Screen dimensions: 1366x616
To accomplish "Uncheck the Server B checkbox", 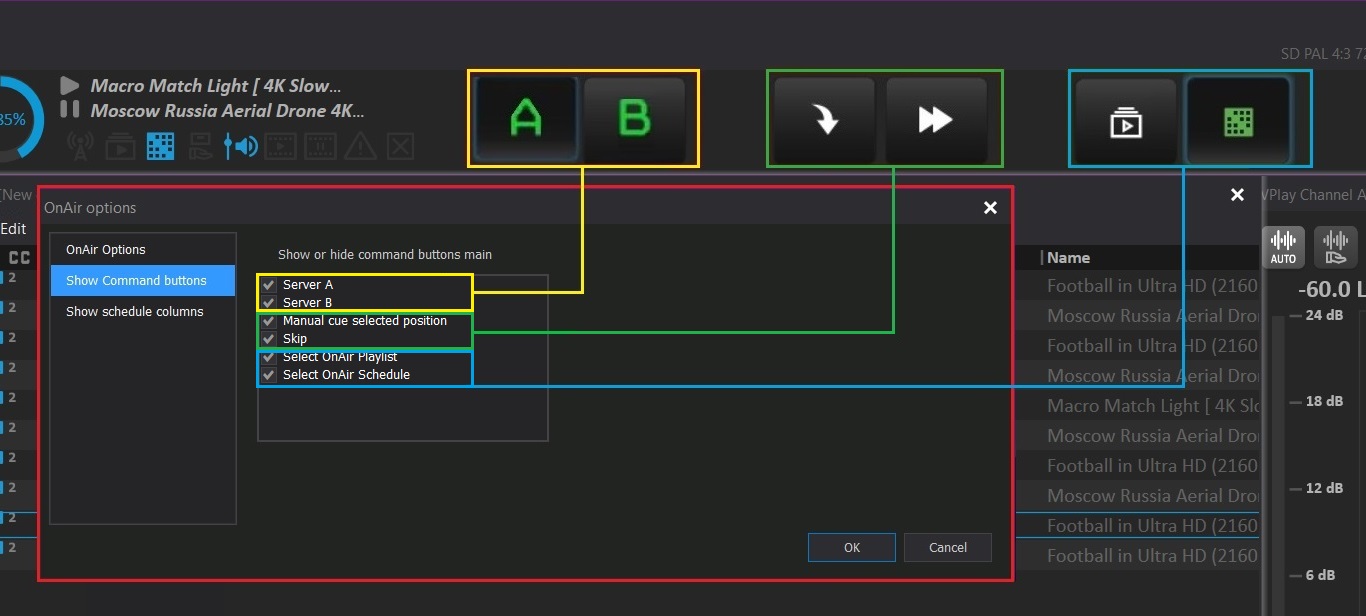I will click(x=268, y=302).
